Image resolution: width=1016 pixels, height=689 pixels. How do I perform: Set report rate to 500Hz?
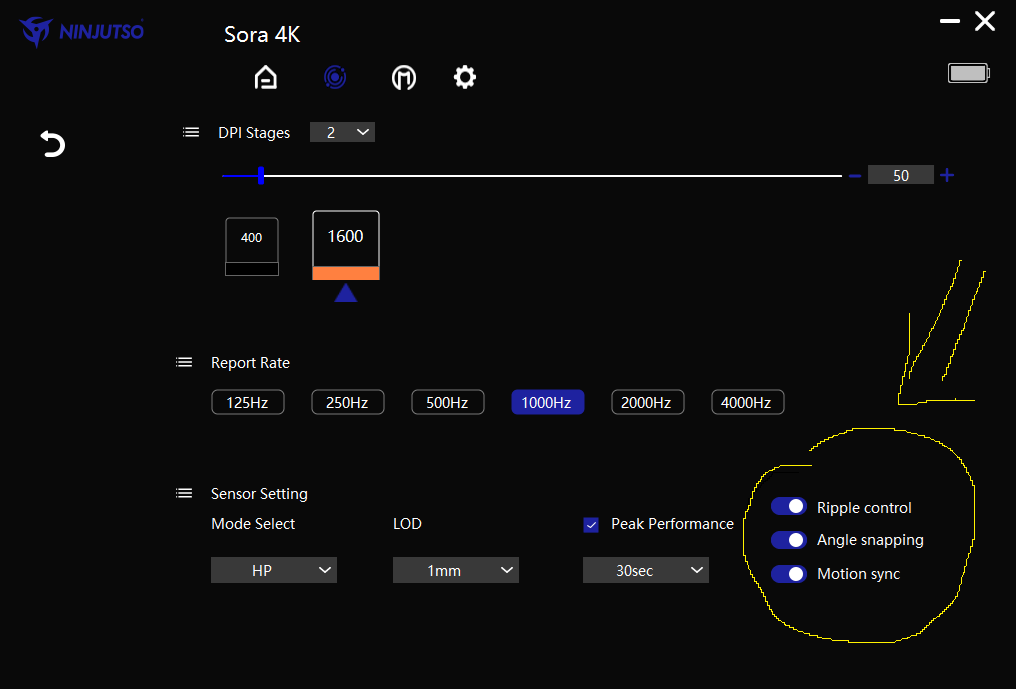point(448,402)
